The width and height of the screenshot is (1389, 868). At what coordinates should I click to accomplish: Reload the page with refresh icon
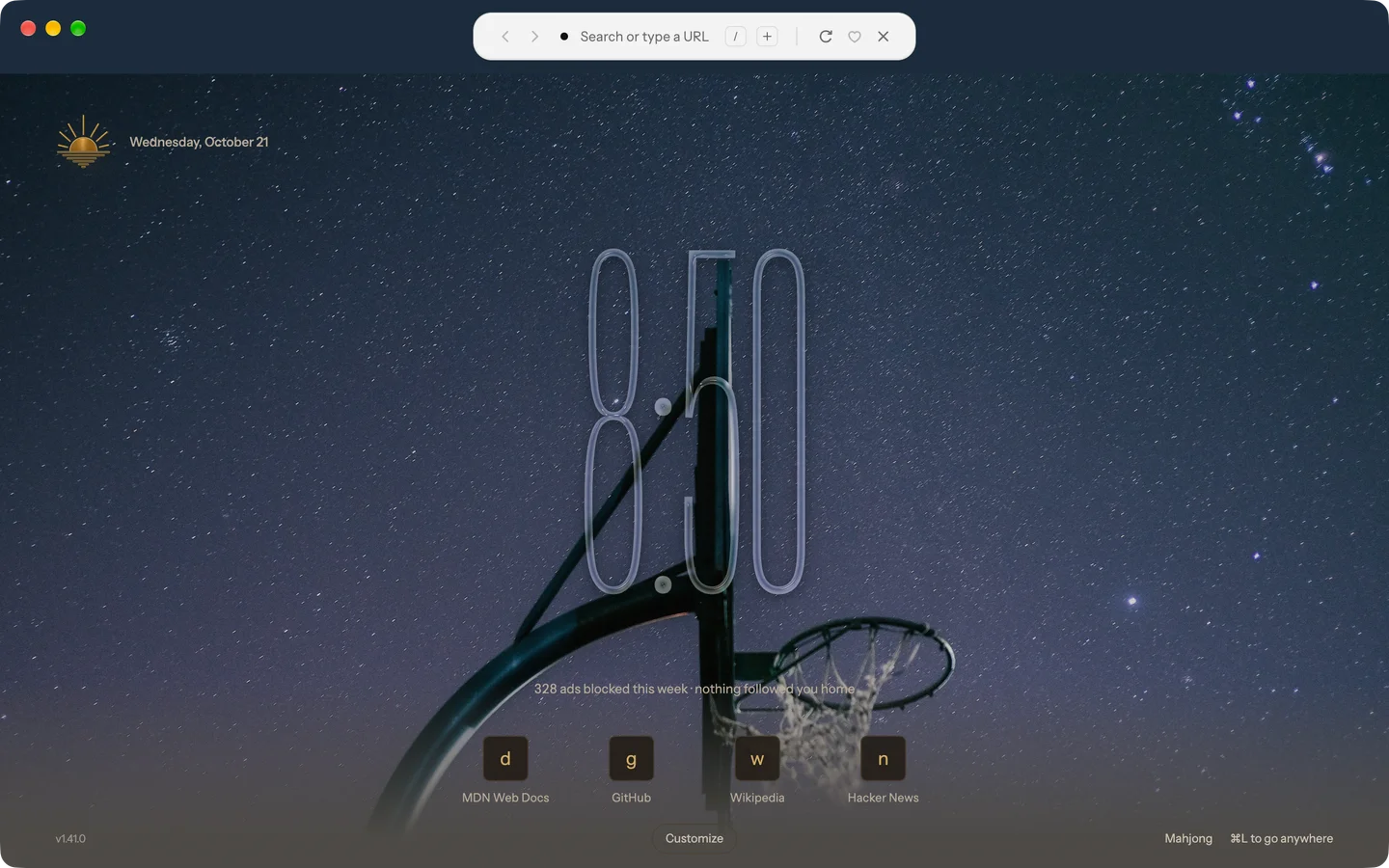pos(826,37)
